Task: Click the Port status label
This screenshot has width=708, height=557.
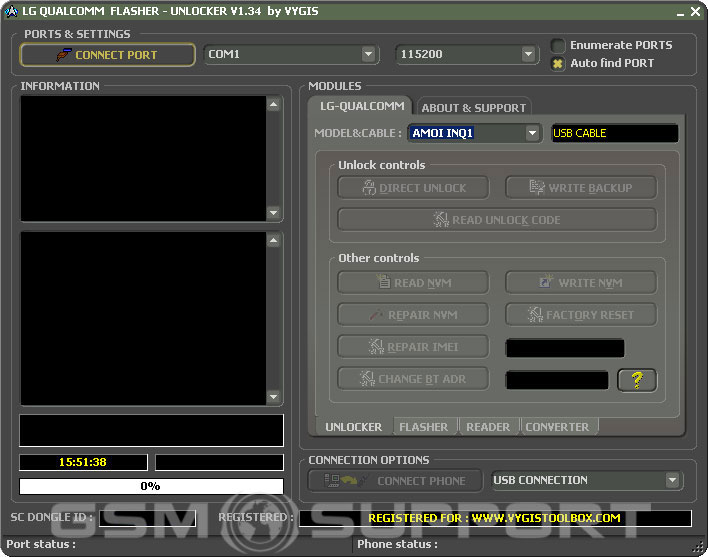Action: (x=41, y=544)
